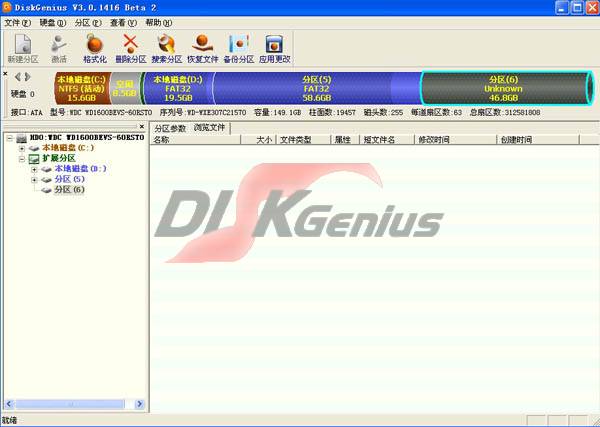Sort file list by 短文件名 column
The image size is (600, 427).
pyautogui.click(x=387, y=140)
